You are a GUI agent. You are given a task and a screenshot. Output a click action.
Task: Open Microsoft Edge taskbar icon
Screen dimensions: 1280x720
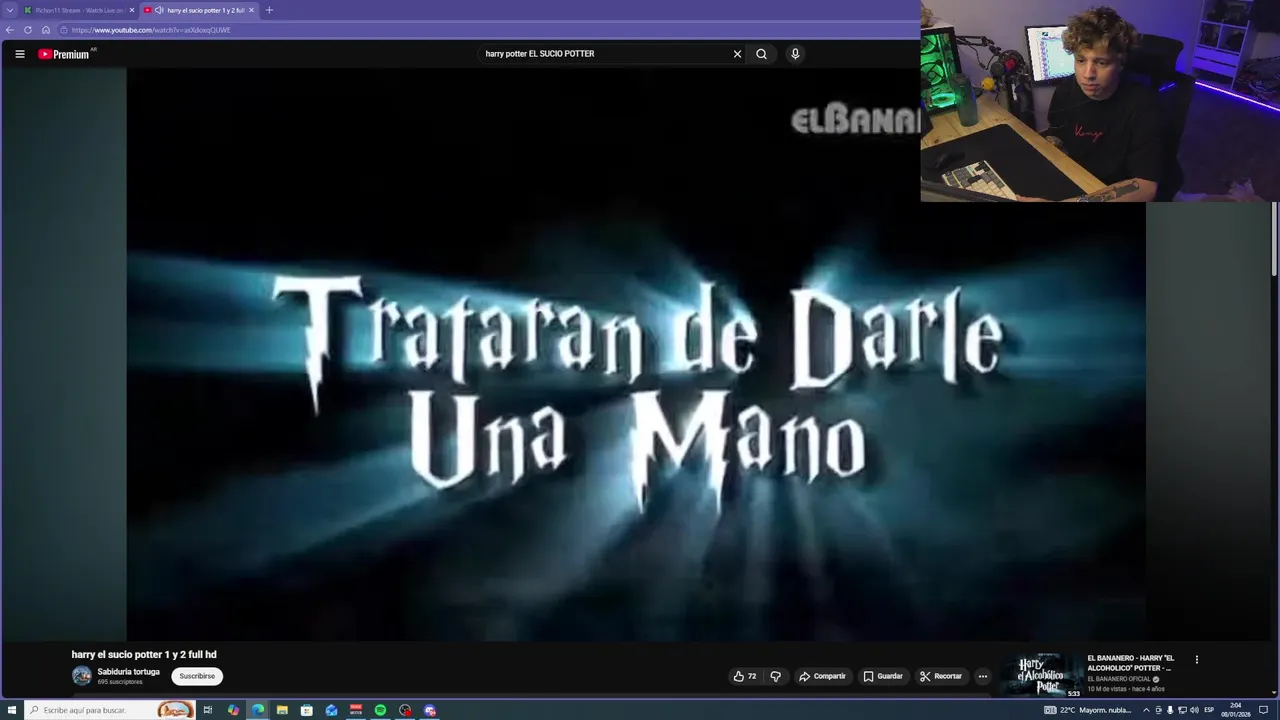pos(258,710)
